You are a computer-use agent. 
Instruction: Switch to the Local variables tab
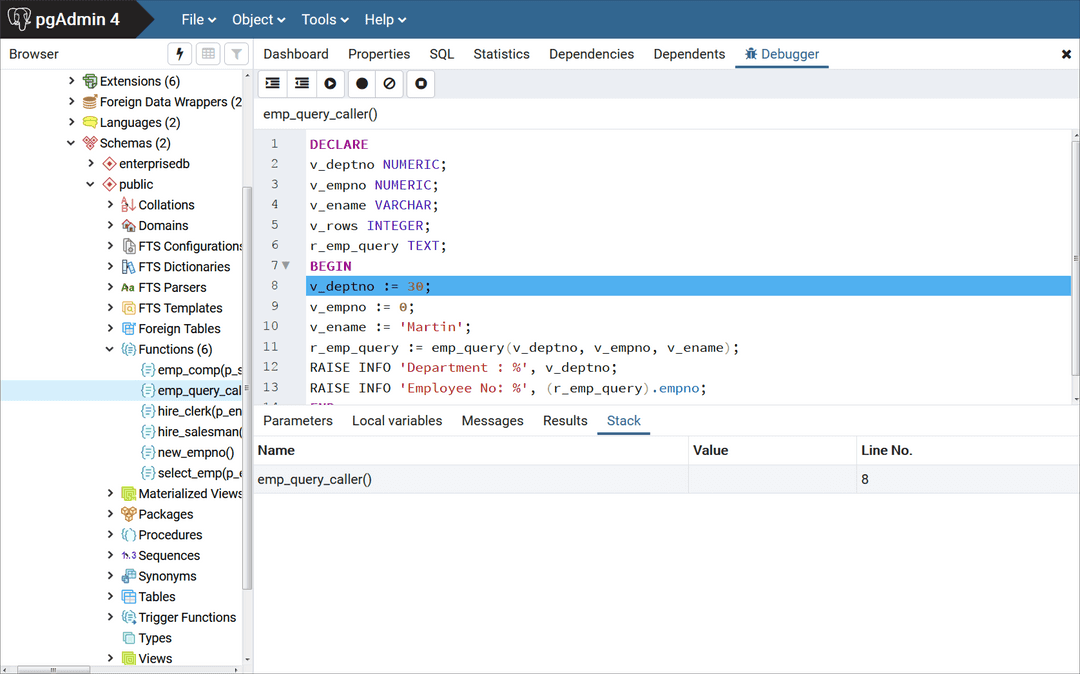397,420
